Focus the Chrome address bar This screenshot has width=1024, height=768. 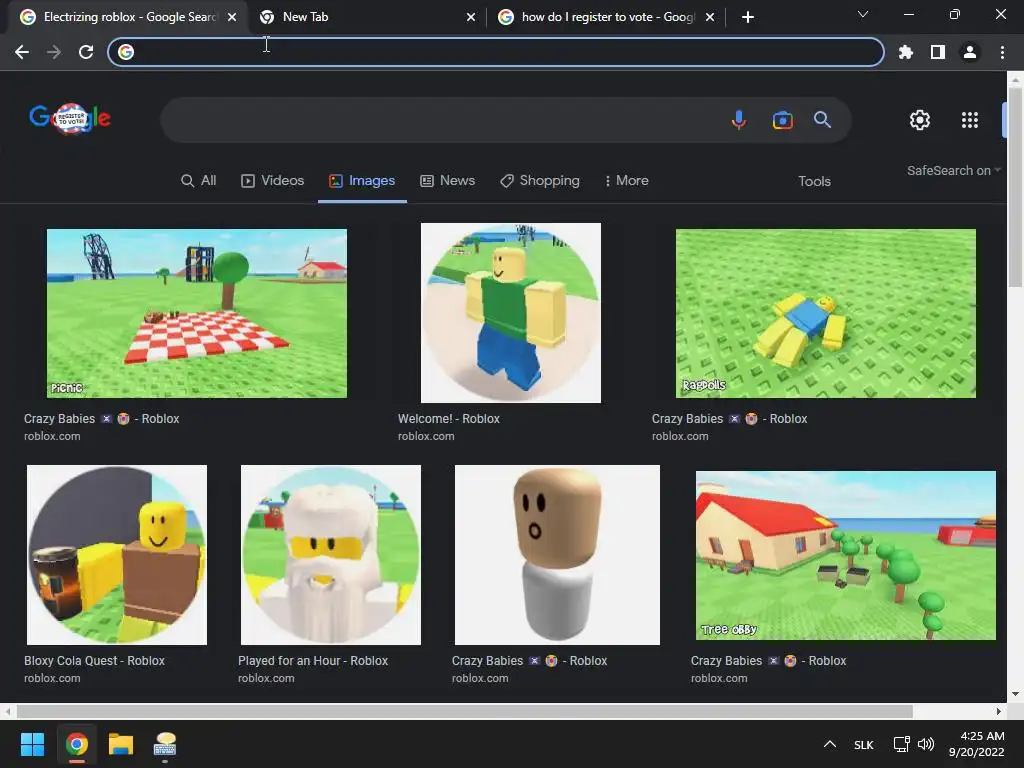tap(496, 52)
